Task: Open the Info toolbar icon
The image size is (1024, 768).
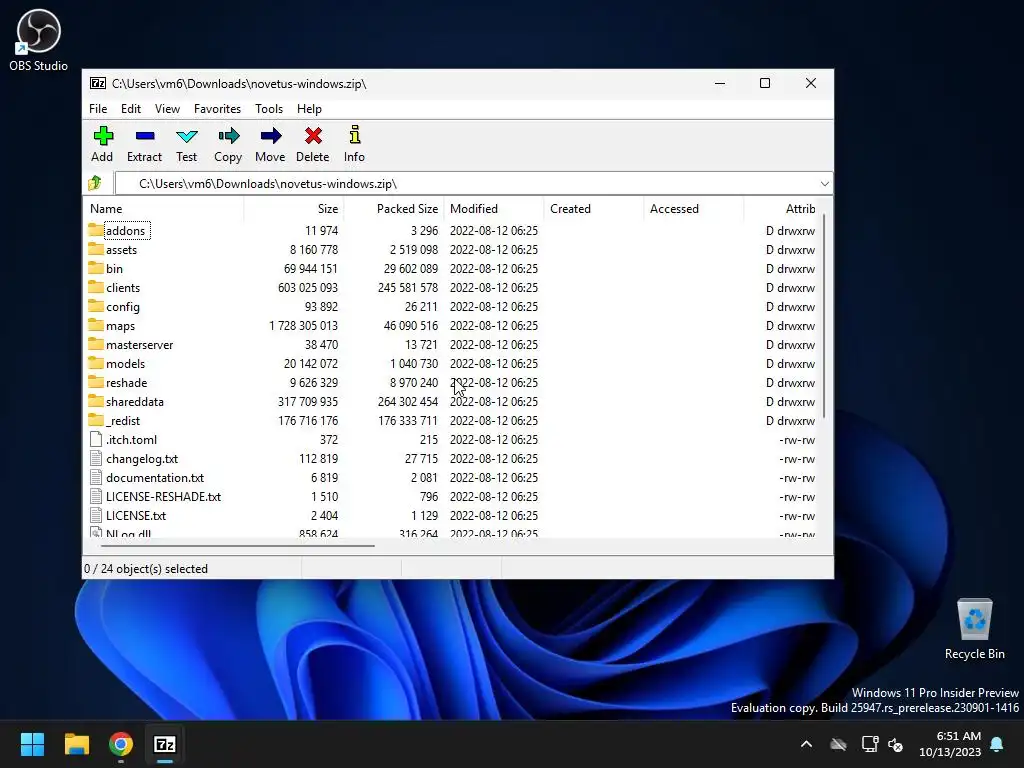Action: pos(355,135)
